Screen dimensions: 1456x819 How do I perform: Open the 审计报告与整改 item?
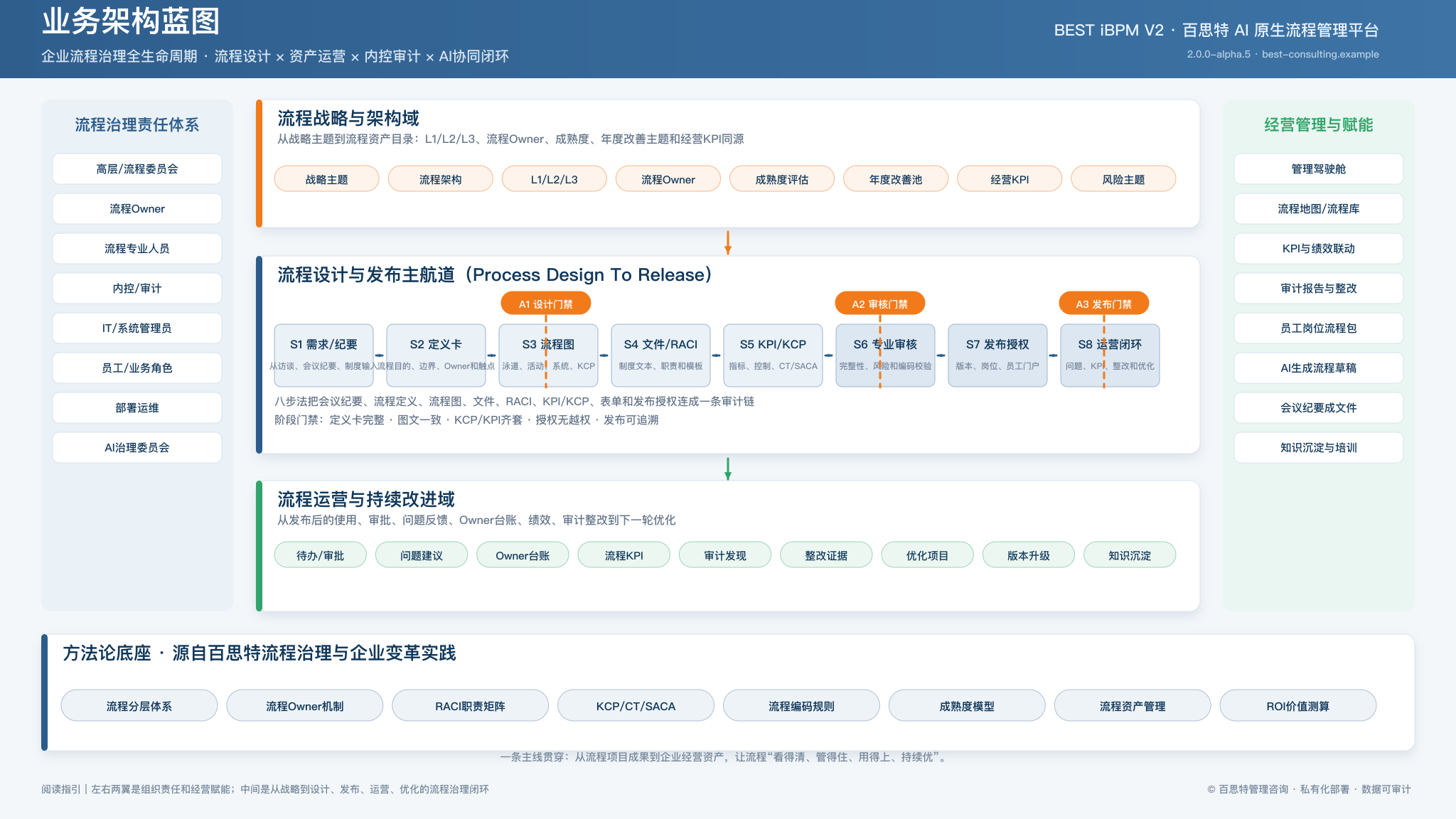1319,289
